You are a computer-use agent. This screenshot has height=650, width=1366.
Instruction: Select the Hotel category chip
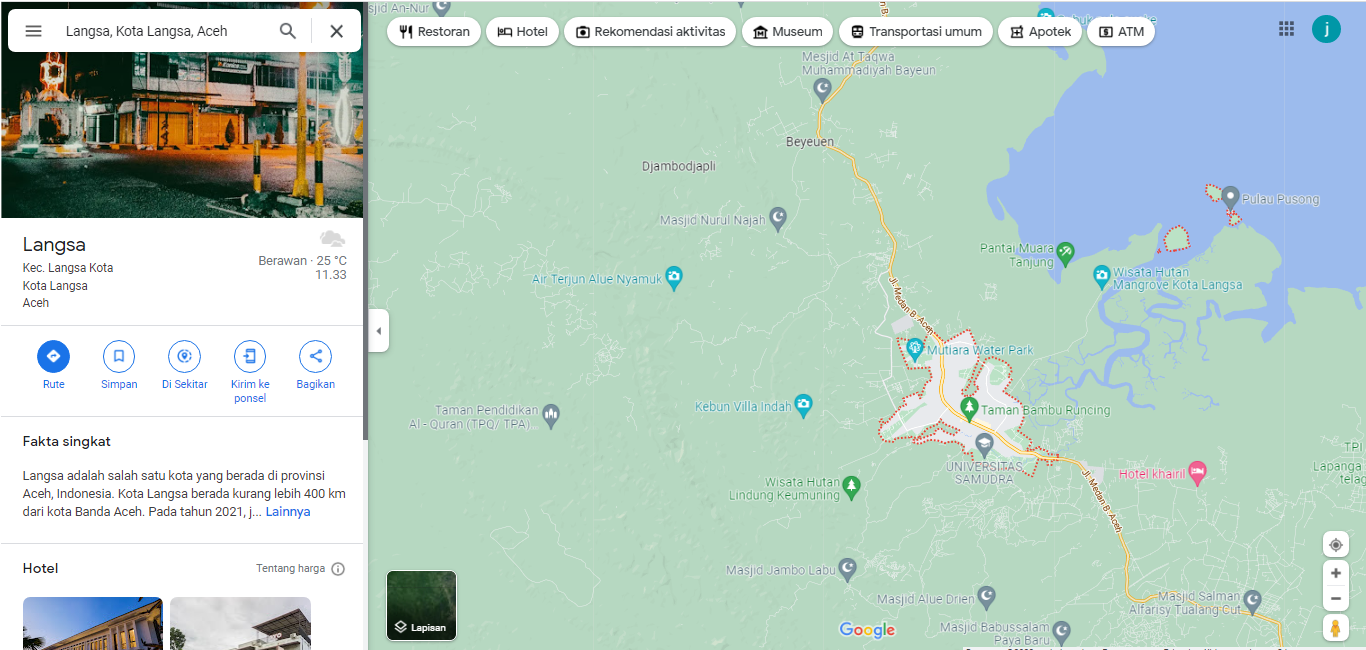pos(522,32)
